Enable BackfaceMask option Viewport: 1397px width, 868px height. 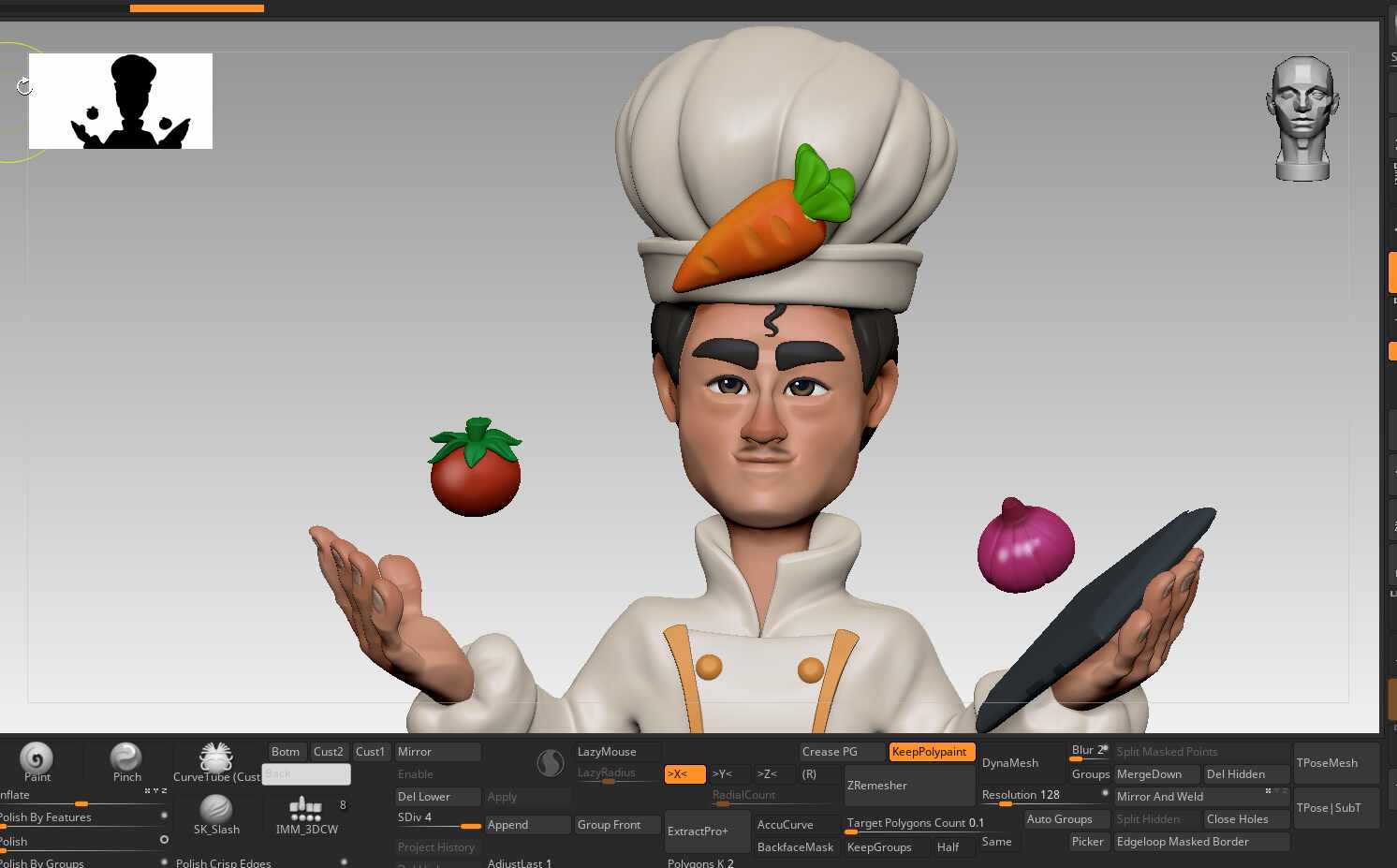click(x=795, y=847)
